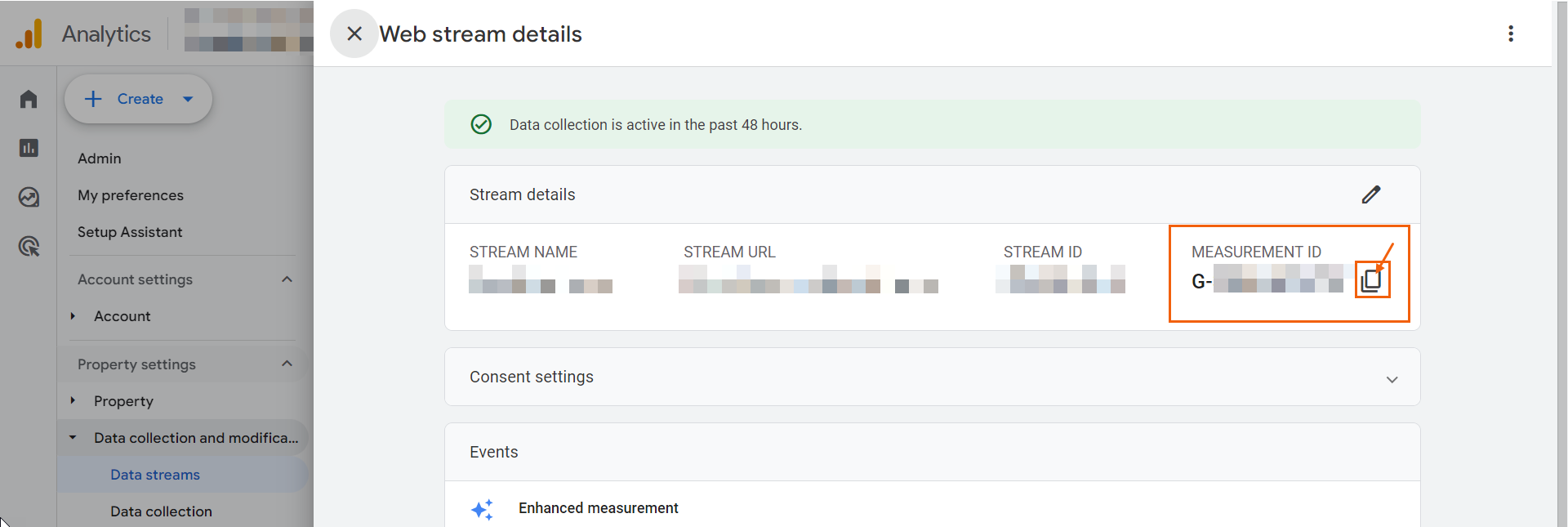Screen dimensions: 1568x527
Task: Select Data streams in the navigation
Action: pyautogui.click(x=155, y=475)
